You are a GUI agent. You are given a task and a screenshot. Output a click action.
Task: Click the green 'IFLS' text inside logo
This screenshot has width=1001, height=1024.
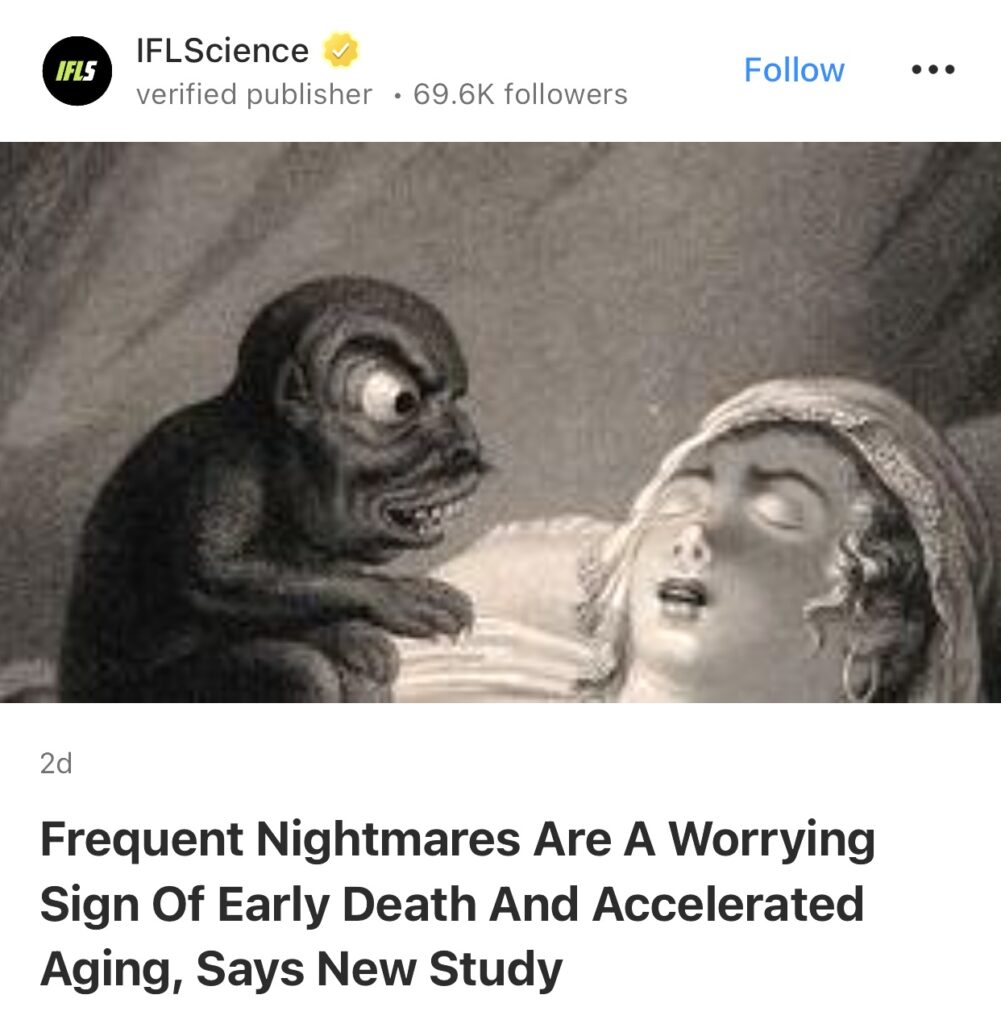[76, 71]
